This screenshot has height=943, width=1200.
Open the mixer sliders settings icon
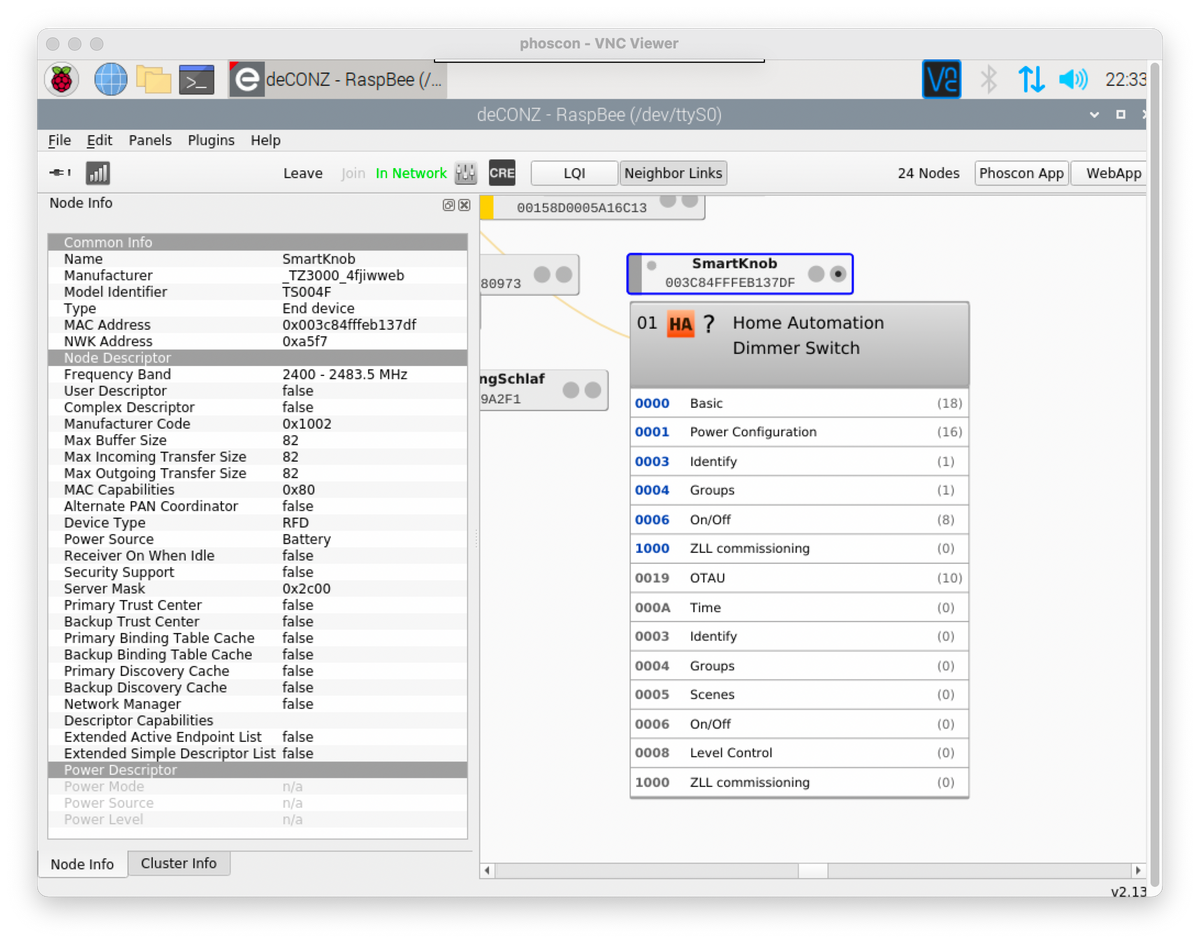[465, 173]
